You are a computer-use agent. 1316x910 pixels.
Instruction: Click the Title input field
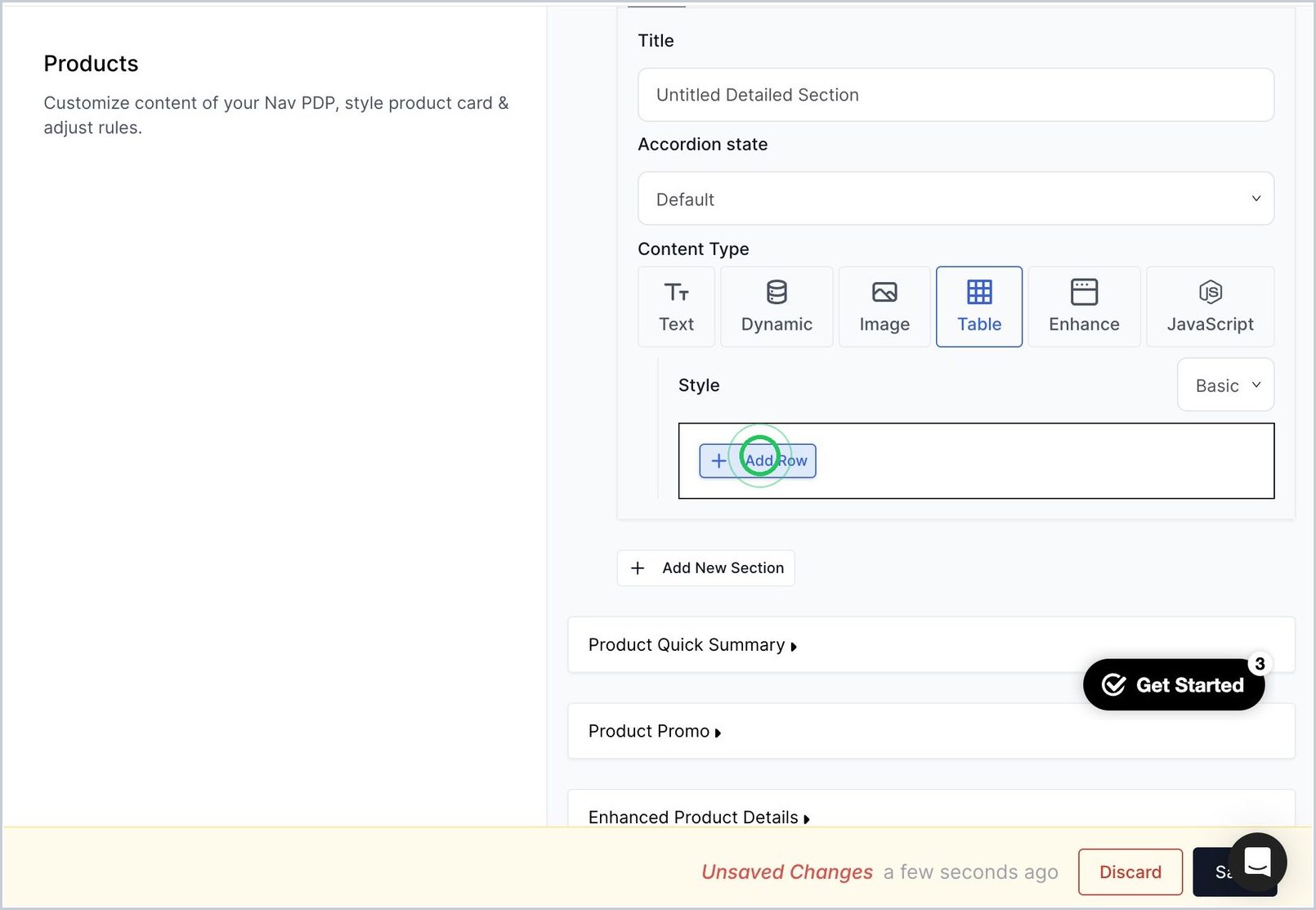pos(956,95)
